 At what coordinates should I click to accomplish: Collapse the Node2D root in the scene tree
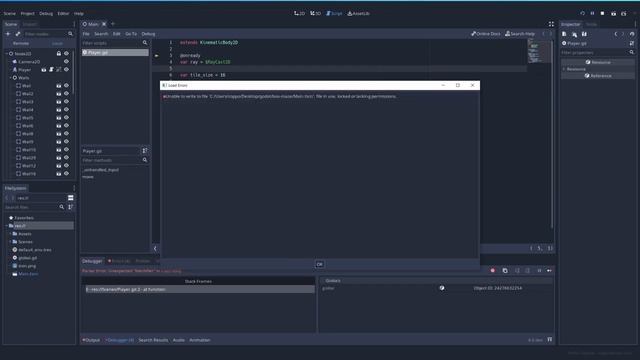point(7,53)
